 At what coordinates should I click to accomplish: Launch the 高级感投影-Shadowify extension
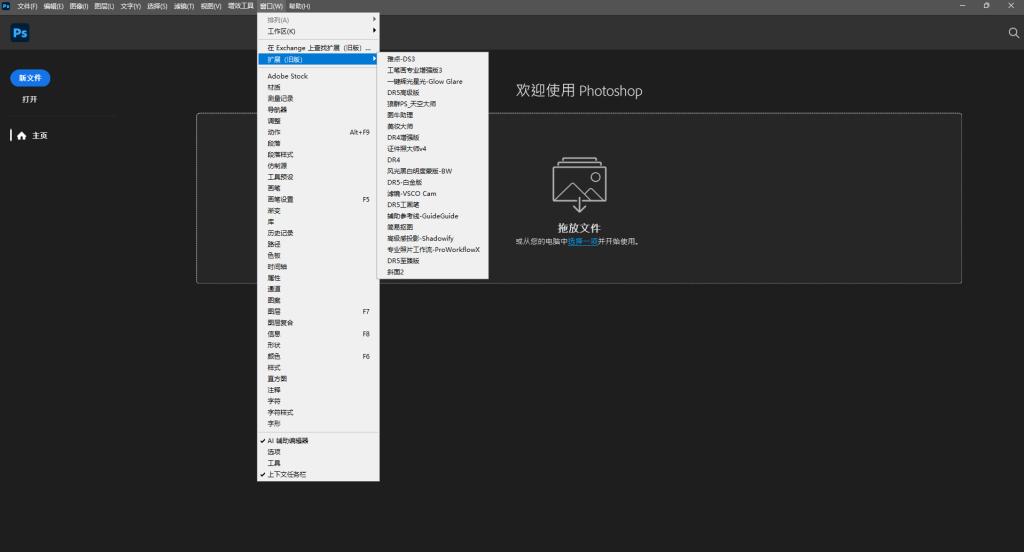(x=433, y=238)
